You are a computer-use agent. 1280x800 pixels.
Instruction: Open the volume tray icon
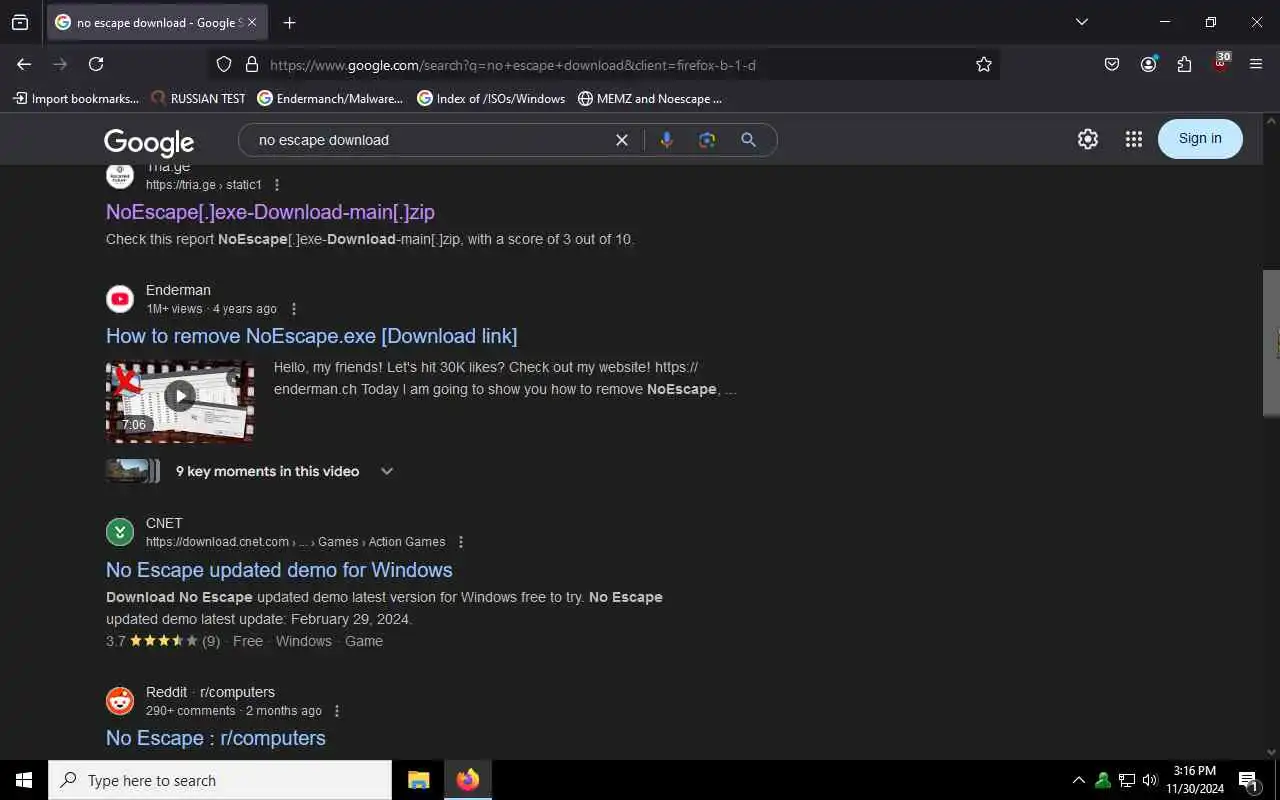point(1150,780)
